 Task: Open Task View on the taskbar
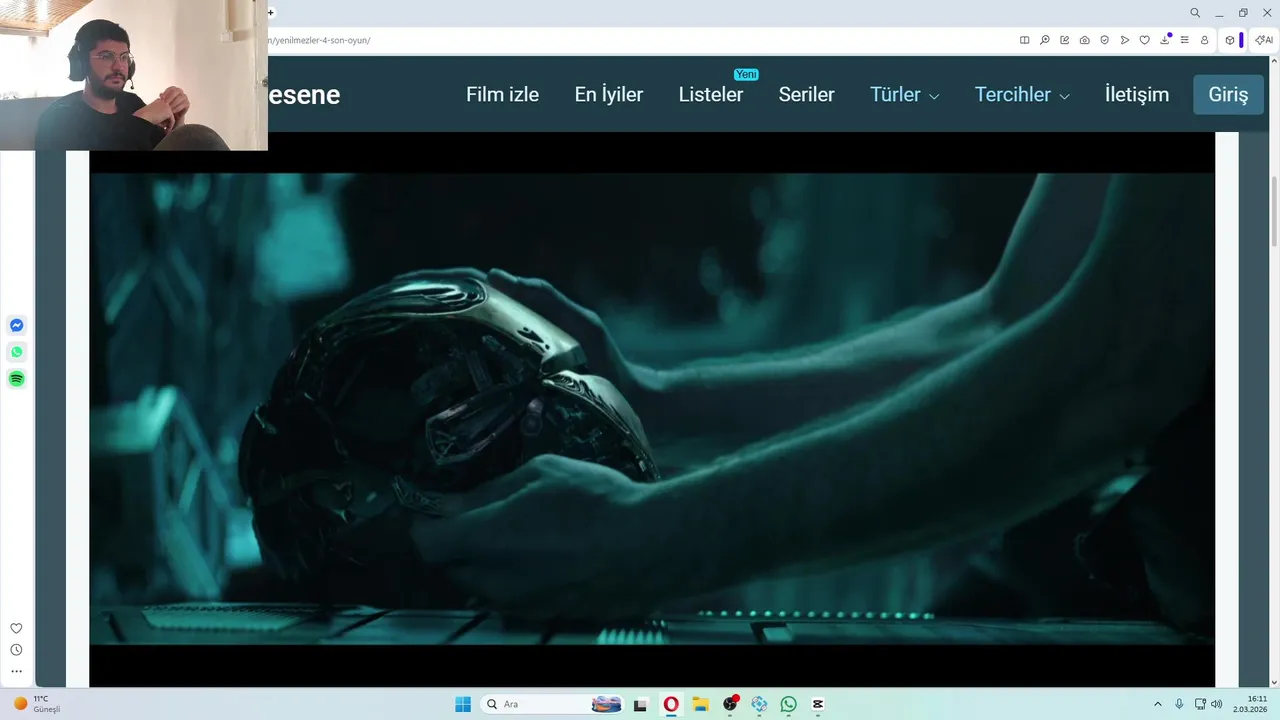[x=641, y=704]
